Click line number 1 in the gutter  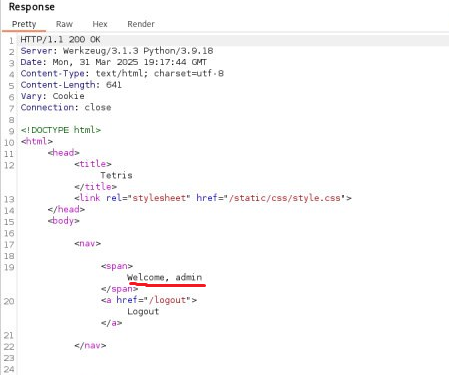click(11, 41)
